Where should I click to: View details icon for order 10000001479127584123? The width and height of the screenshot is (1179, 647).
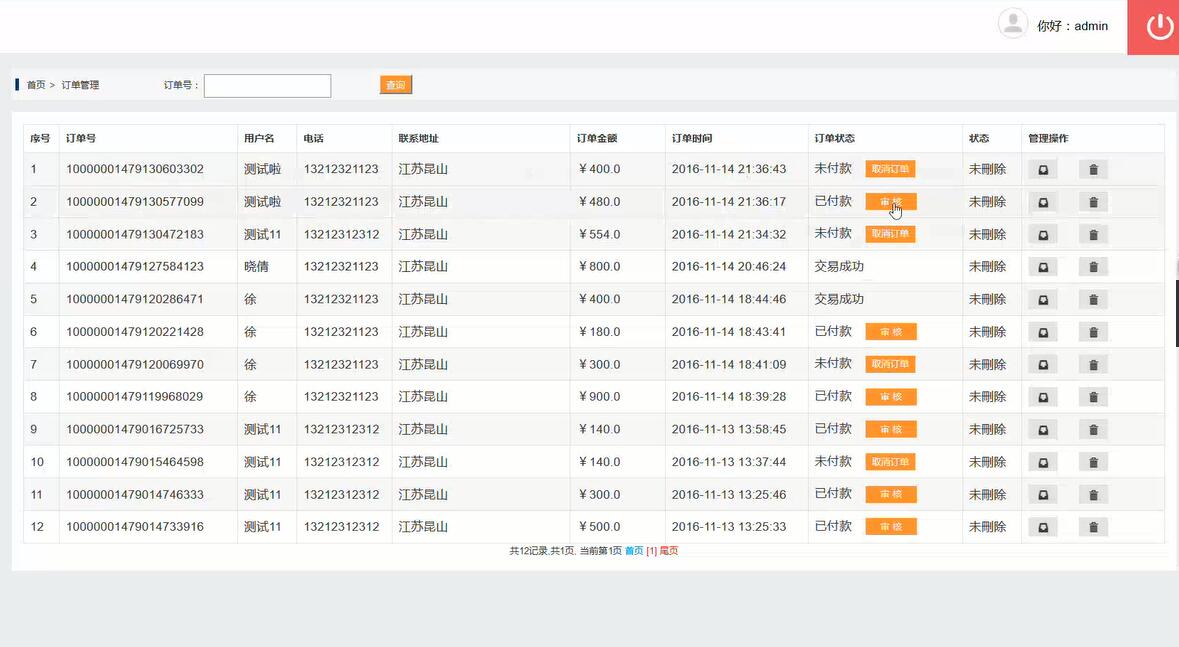point(1043,267)
